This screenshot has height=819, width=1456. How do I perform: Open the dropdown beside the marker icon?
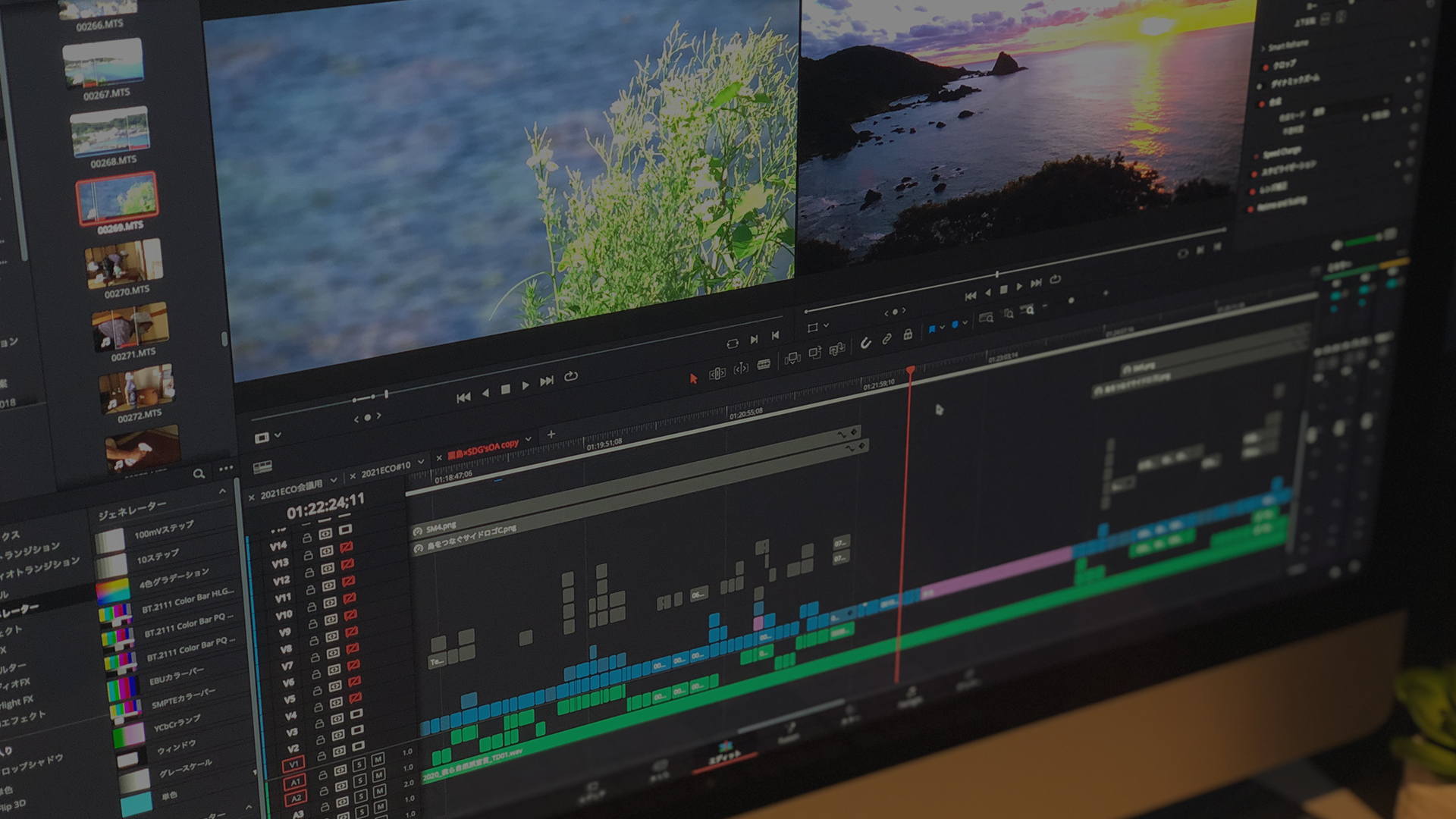[x=965, y=323]
